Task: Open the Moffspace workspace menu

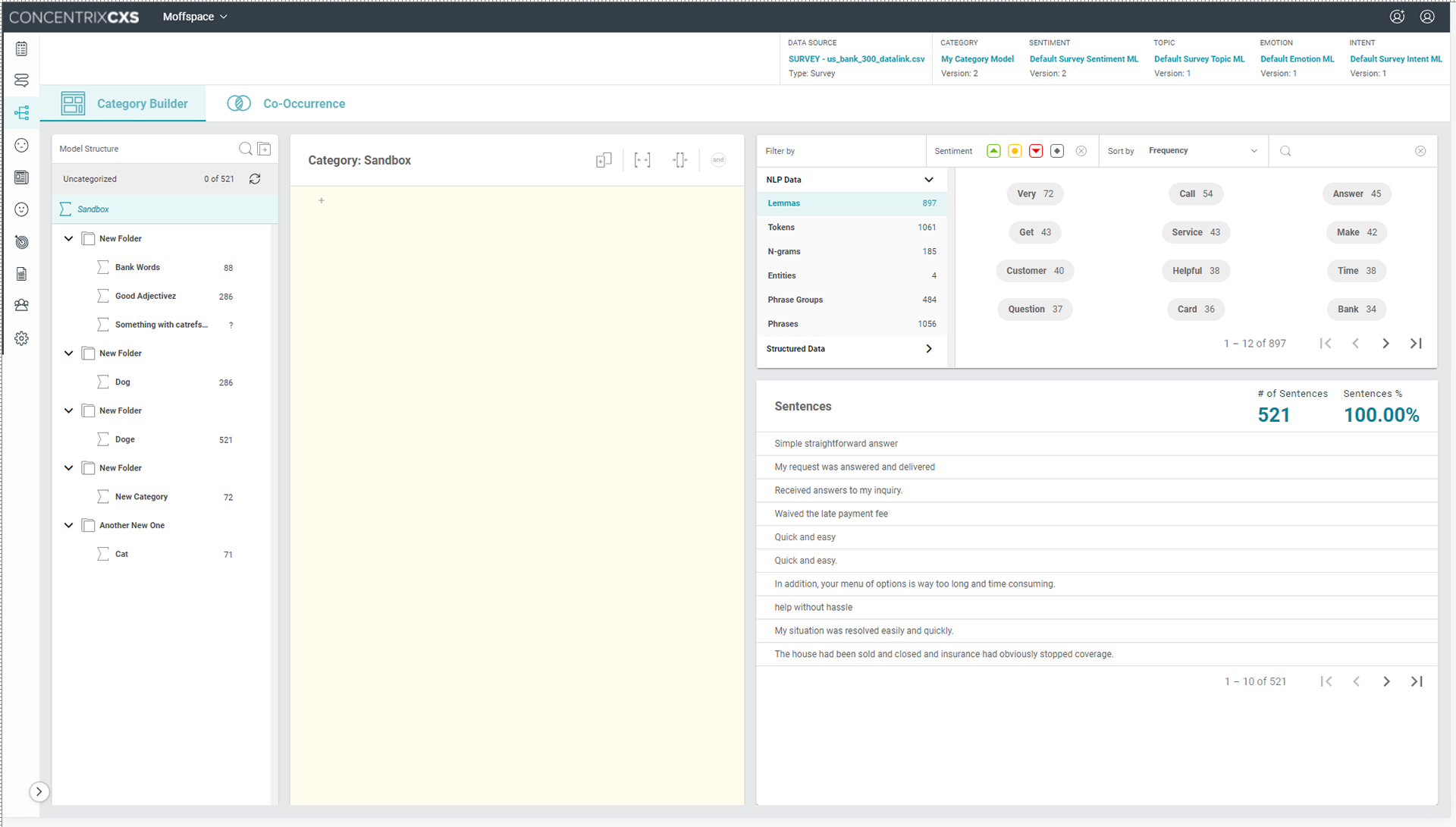Action: point(195,17)
